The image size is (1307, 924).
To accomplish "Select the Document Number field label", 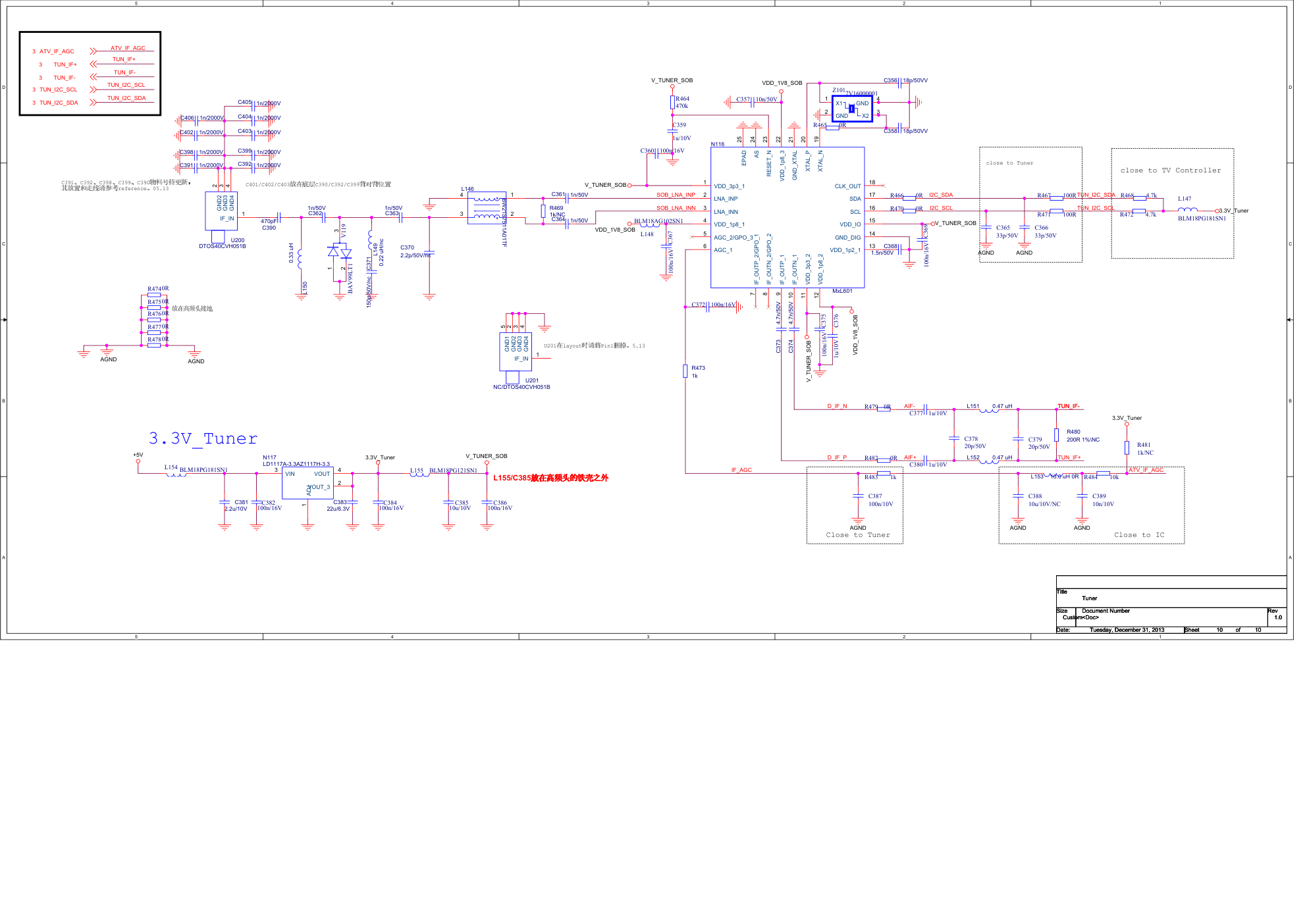I will pyautogui.click(x=1106, y=611).
